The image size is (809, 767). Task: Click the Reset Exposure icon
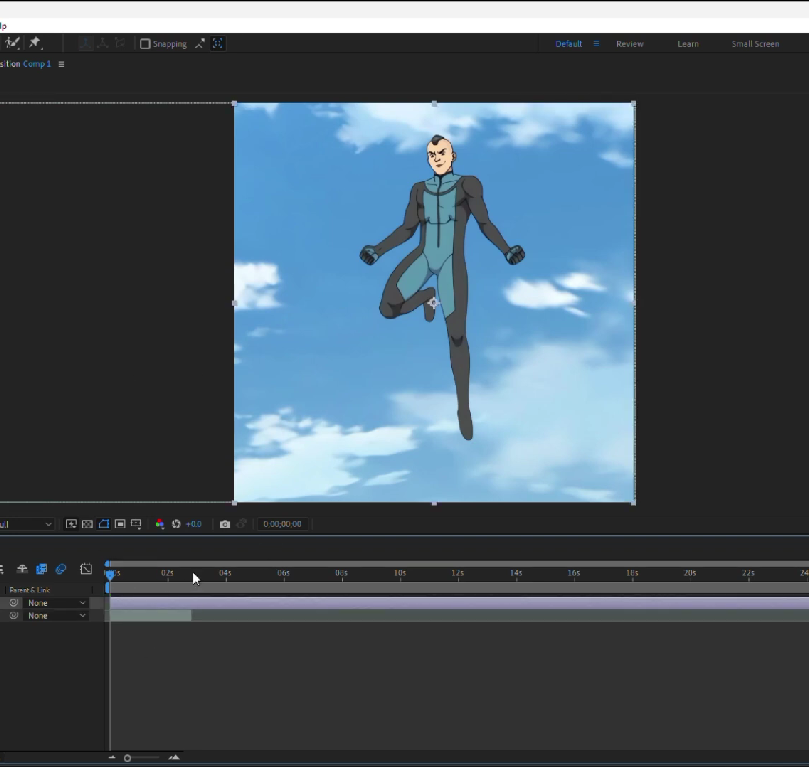point(176,524)
